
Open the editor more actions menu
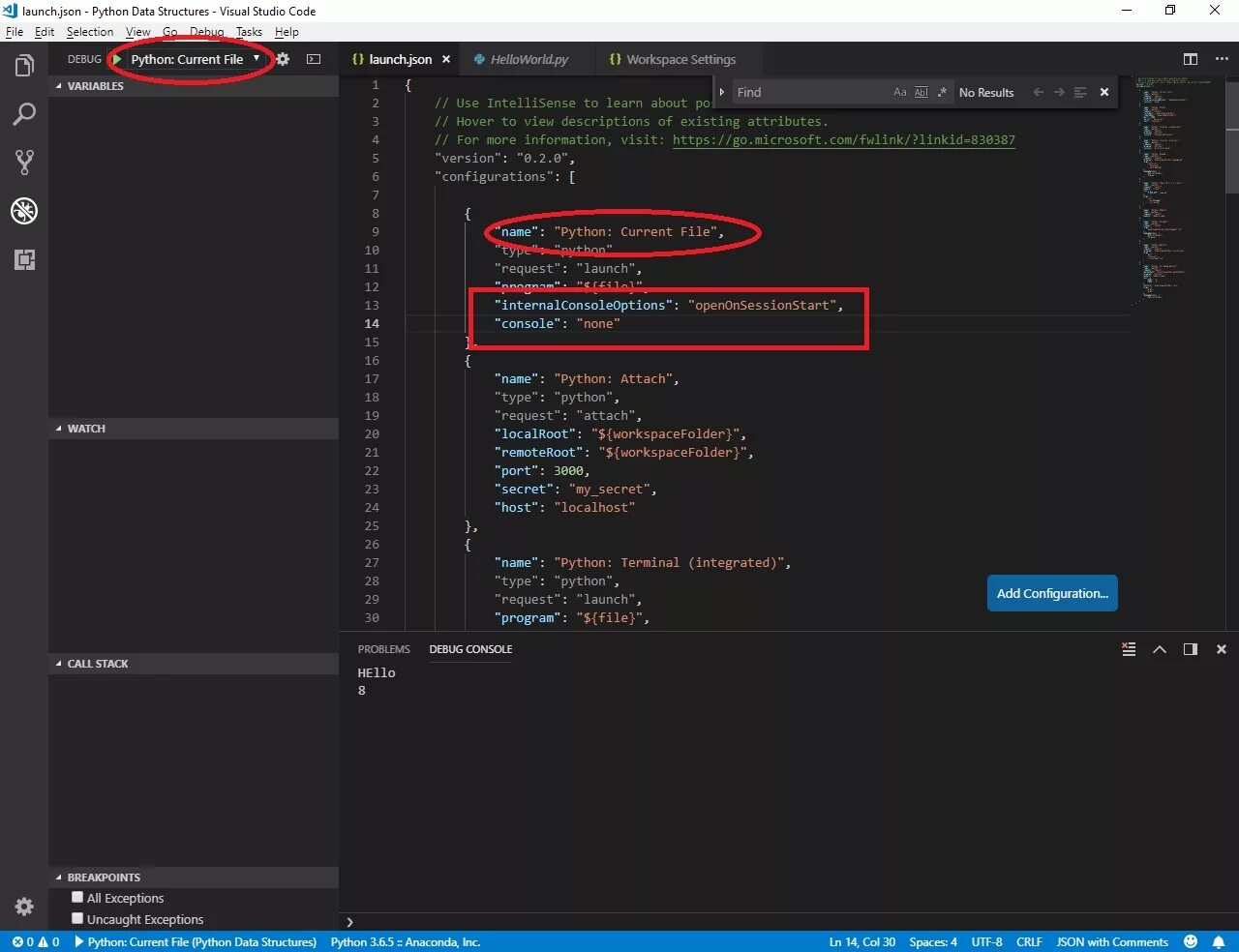1222,59
